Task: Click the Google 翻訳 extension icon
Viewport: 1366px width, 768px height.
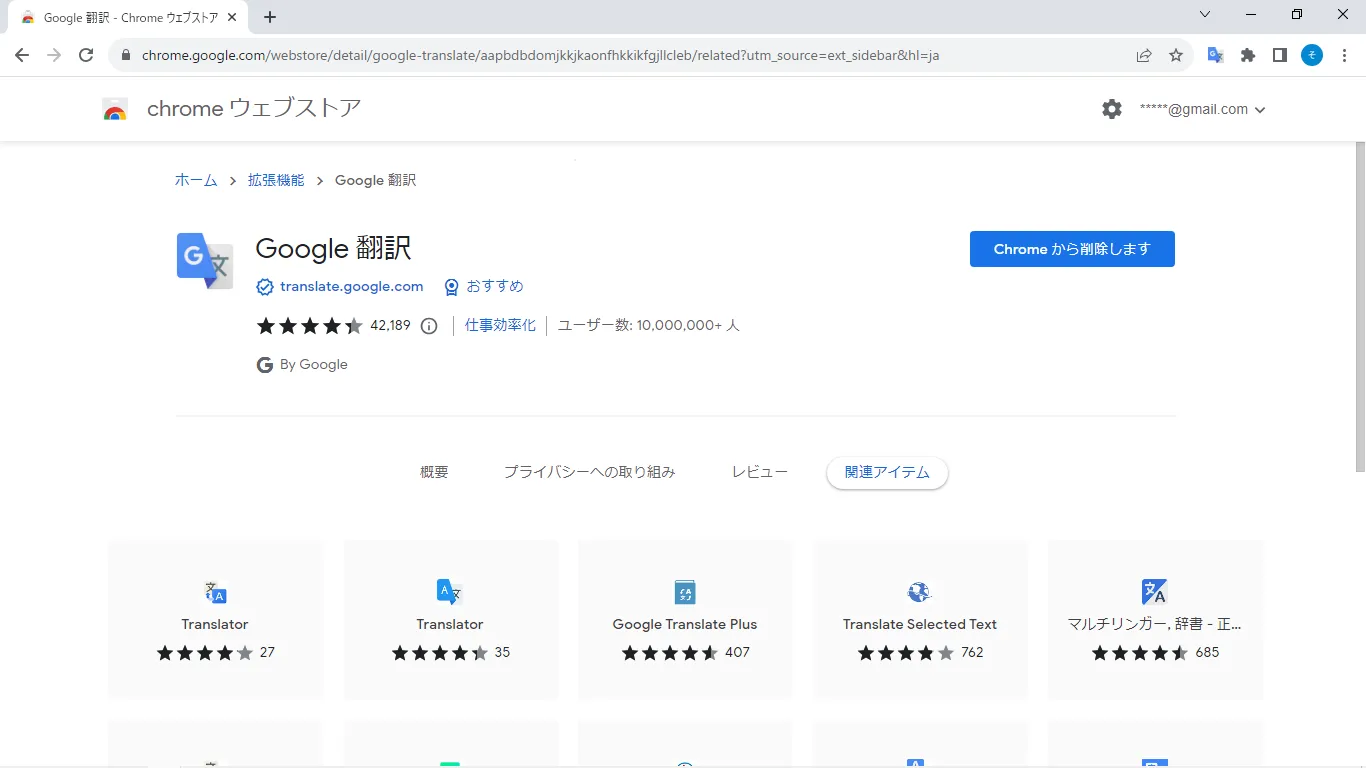Action: 205,261
